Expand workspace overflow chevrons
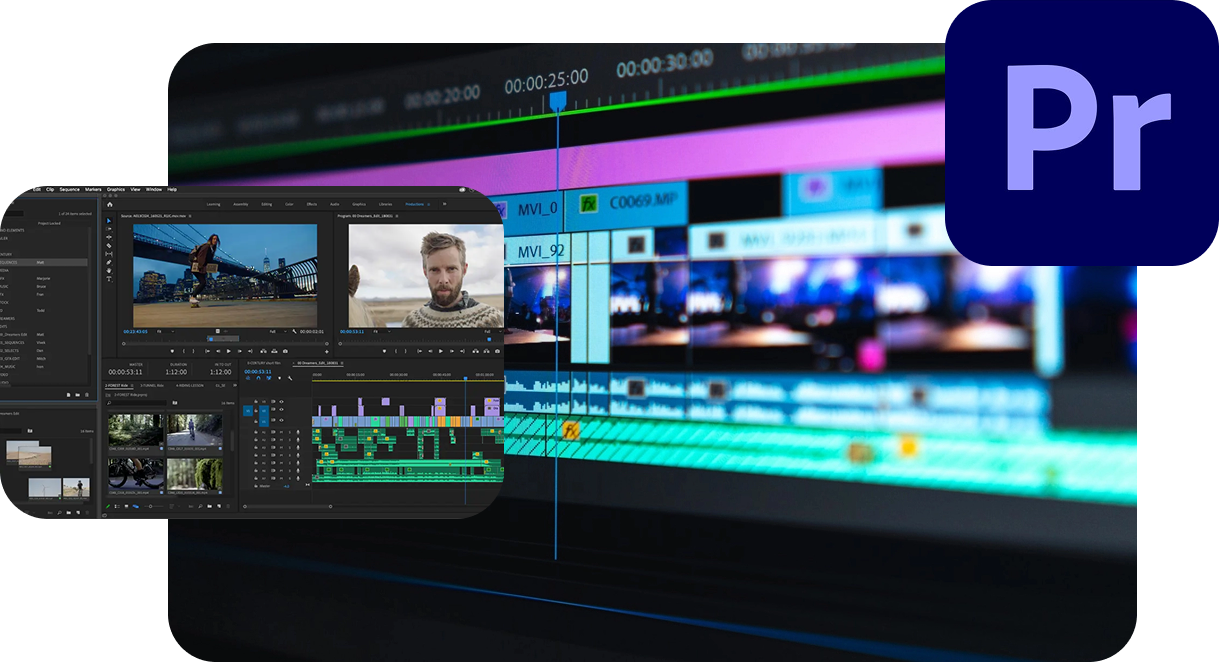1219x662 pixels. (444, 204)
